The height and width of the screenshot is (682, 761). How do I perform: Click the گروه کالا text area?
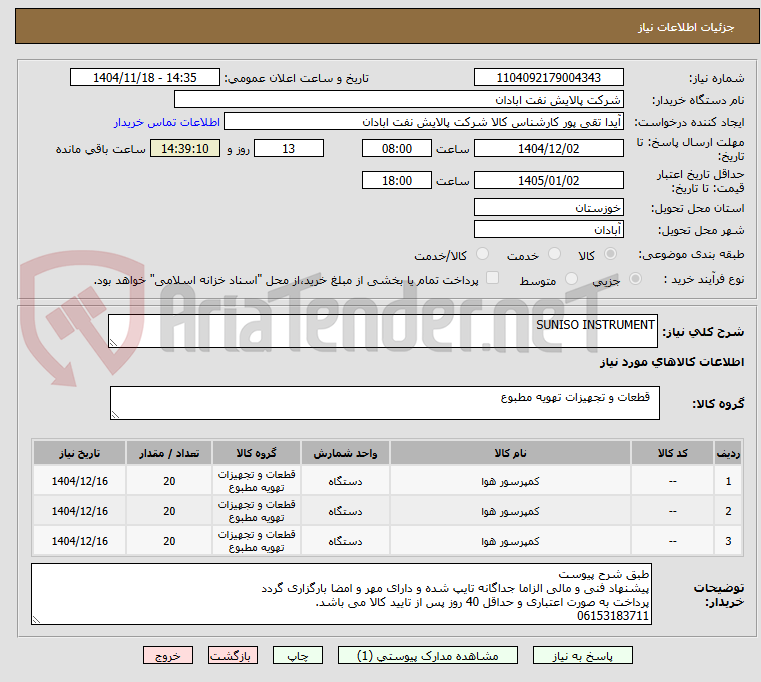[x=384, y=403]
